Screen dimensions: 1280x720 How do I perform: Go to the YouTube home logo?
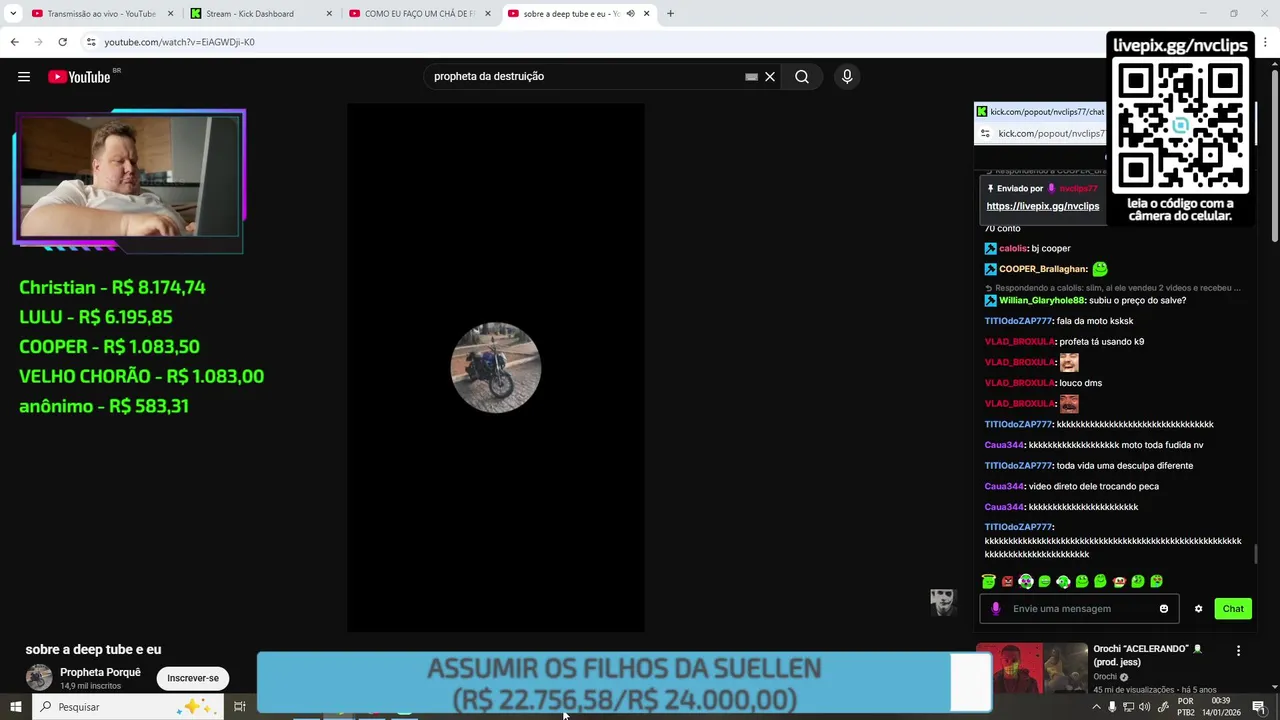(x=79, y=77)
